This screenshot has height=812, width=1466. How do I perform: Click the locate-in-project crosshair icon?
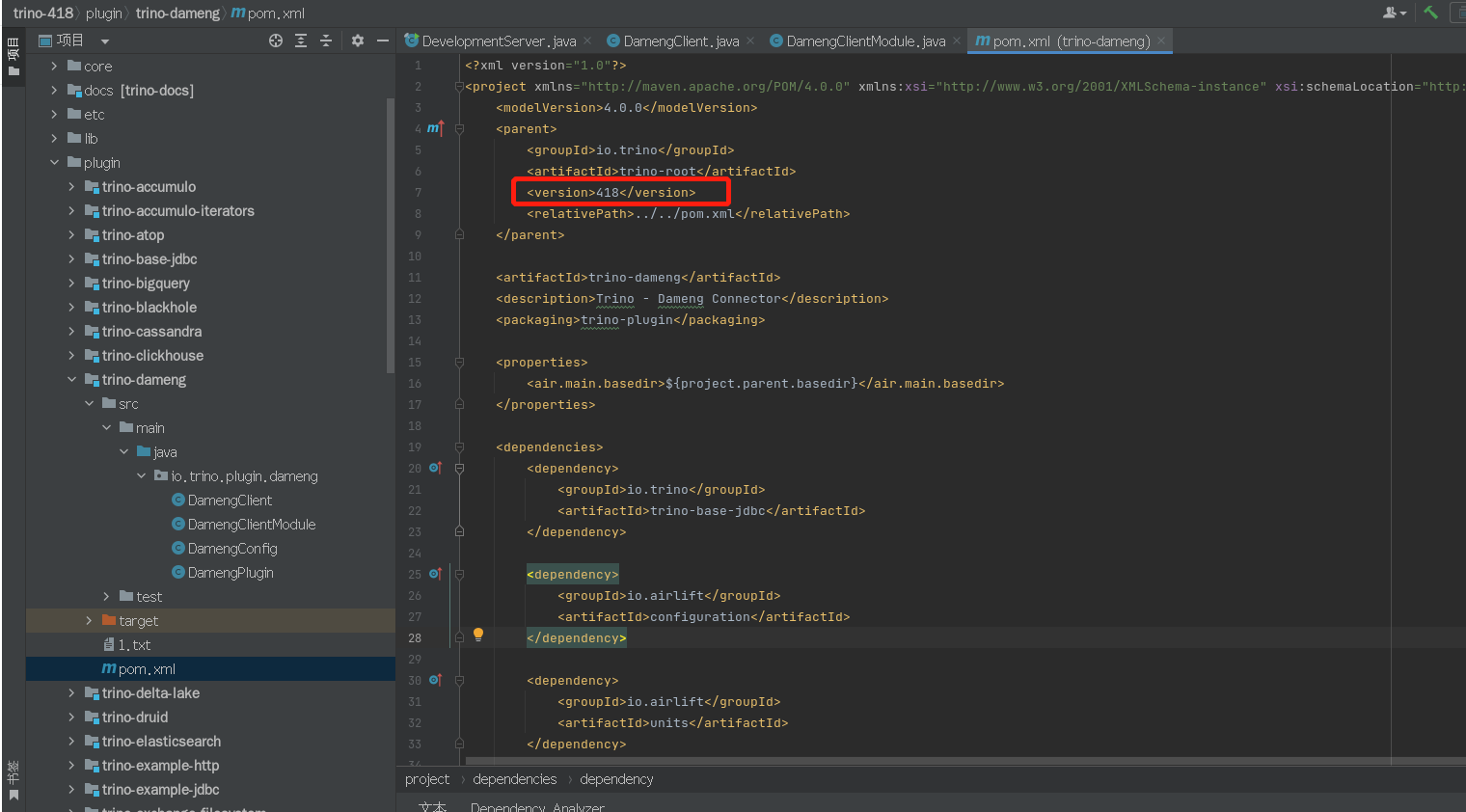(276, 41)
